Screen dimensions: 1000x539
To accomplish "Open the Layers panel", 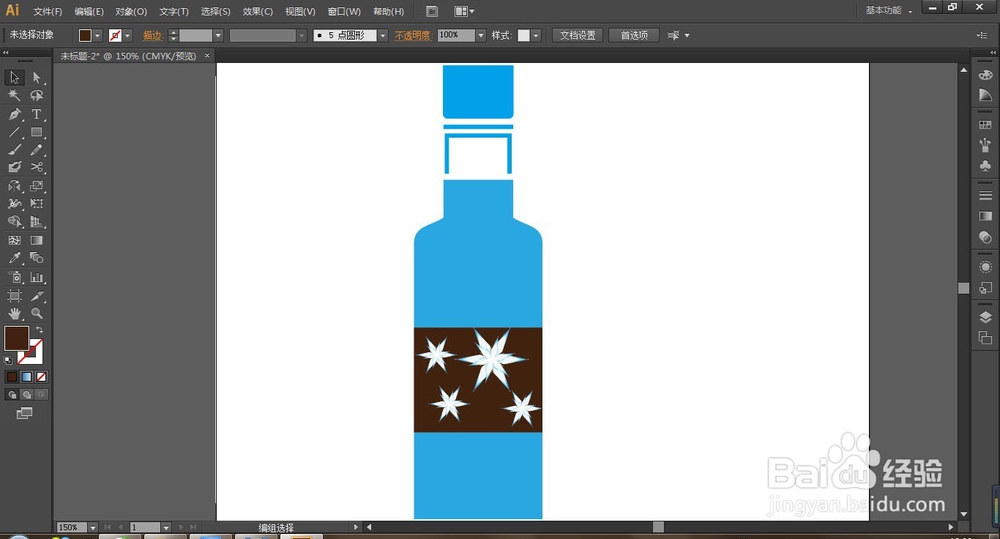I will click(x=985, y=318).
